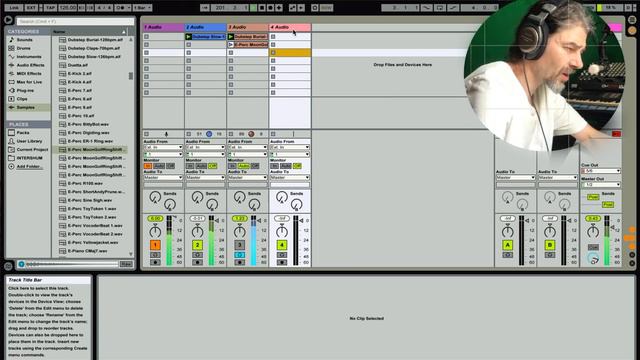Launch the Dubstep Slow clip in track 2
The height and width of the screenshot is (360, 640).
(189, 36)
